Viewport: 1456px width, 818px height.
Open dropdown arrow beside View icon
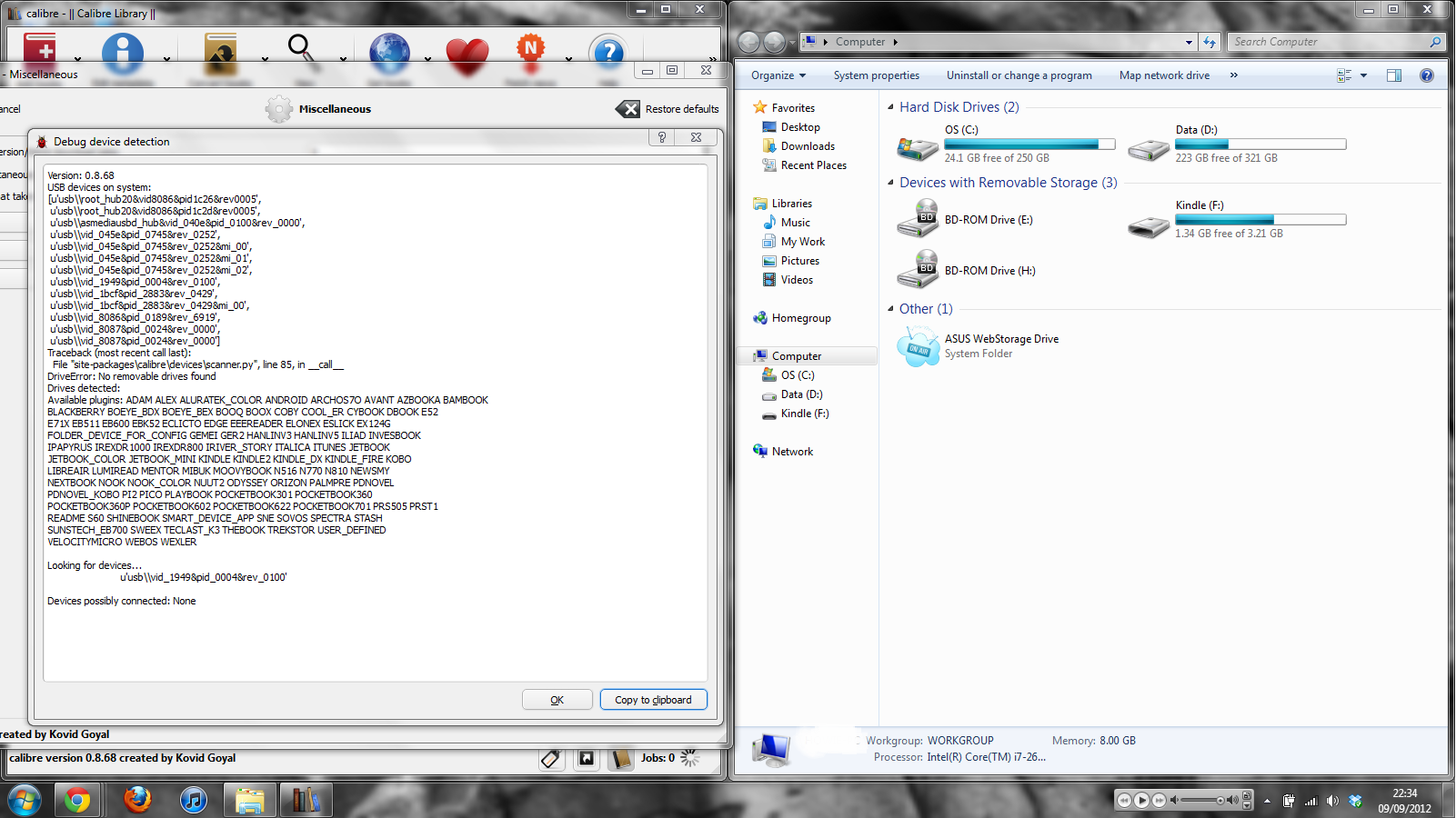pos(343,59)
